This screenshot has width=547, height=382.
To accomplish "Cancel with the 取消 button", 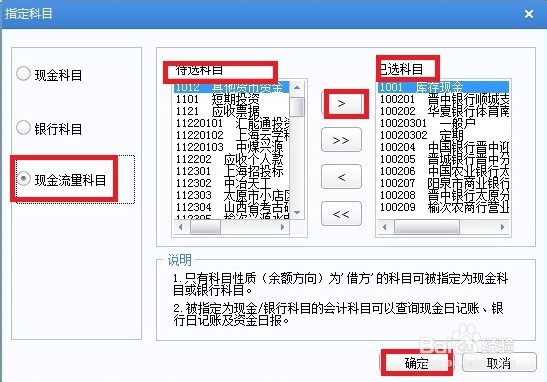I will pyautogui.click(x=499, y=363).
